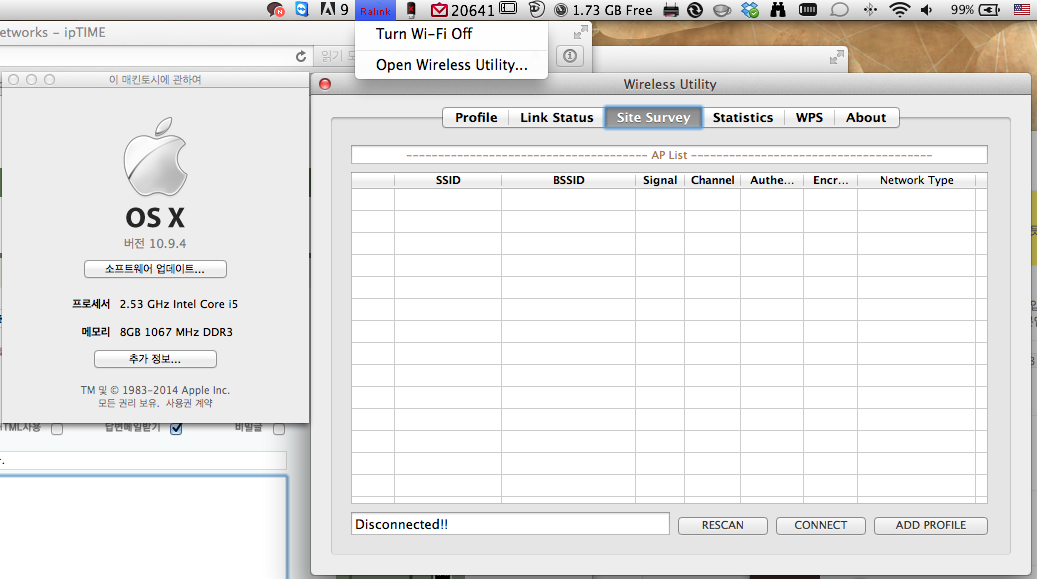Viewport: 1037px width, 579px height.
Task: Open the Statistics tab
Action: click(743, 117)
